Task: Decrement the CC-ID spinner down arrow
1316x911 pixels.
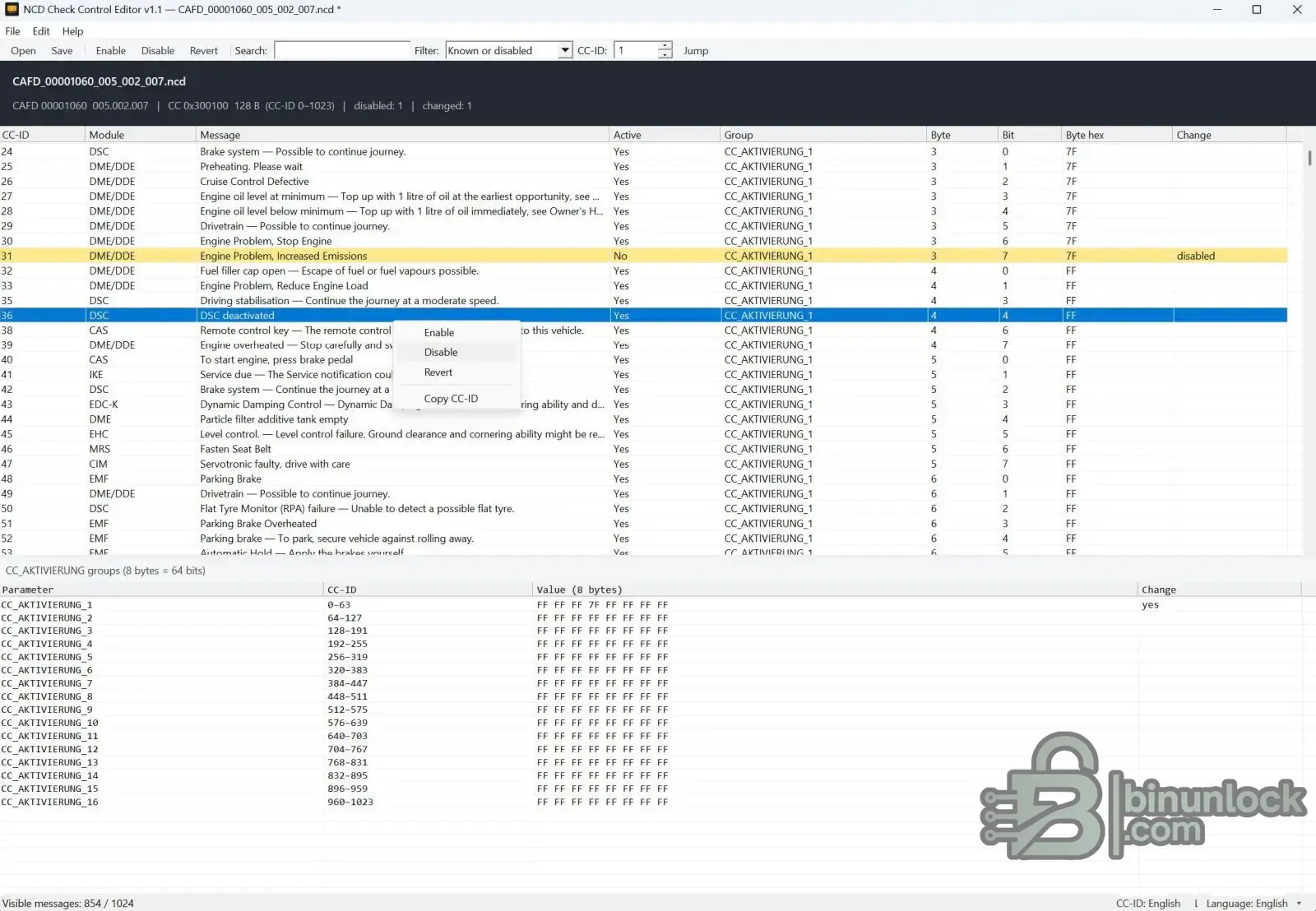Action: (x=665, y=55)
